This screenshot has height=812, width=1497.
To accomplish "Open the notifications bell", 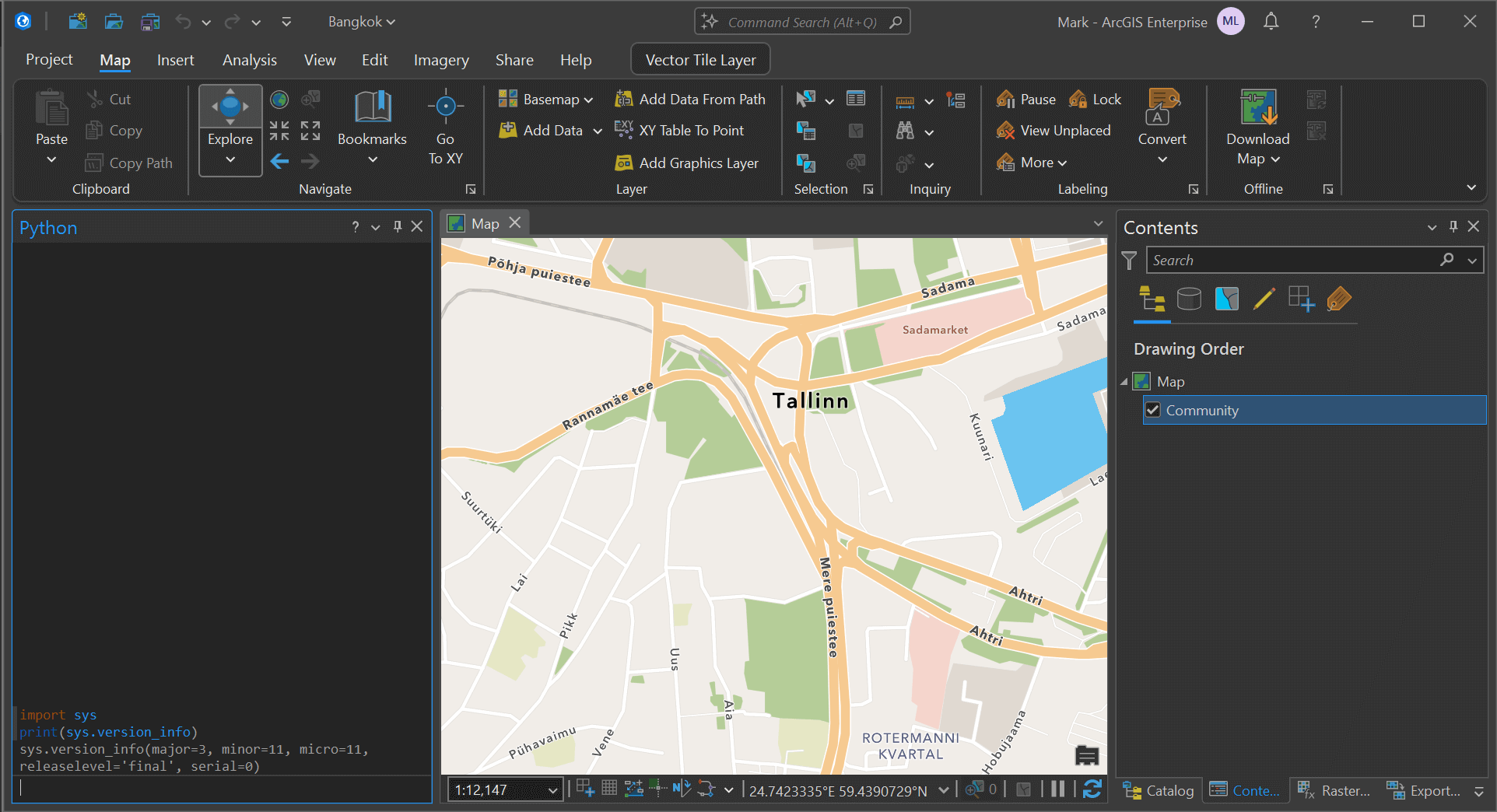I will [x=1271, y=22].
